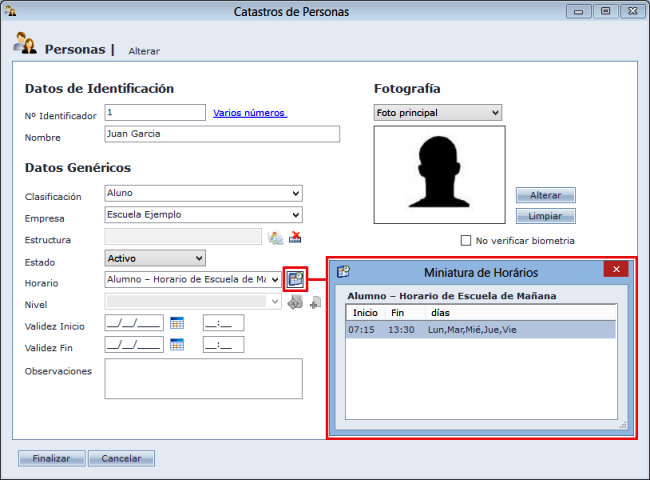Click the Miniatura de Horários window icon
Screen dimensions: 650x480
tap(343, 270)
